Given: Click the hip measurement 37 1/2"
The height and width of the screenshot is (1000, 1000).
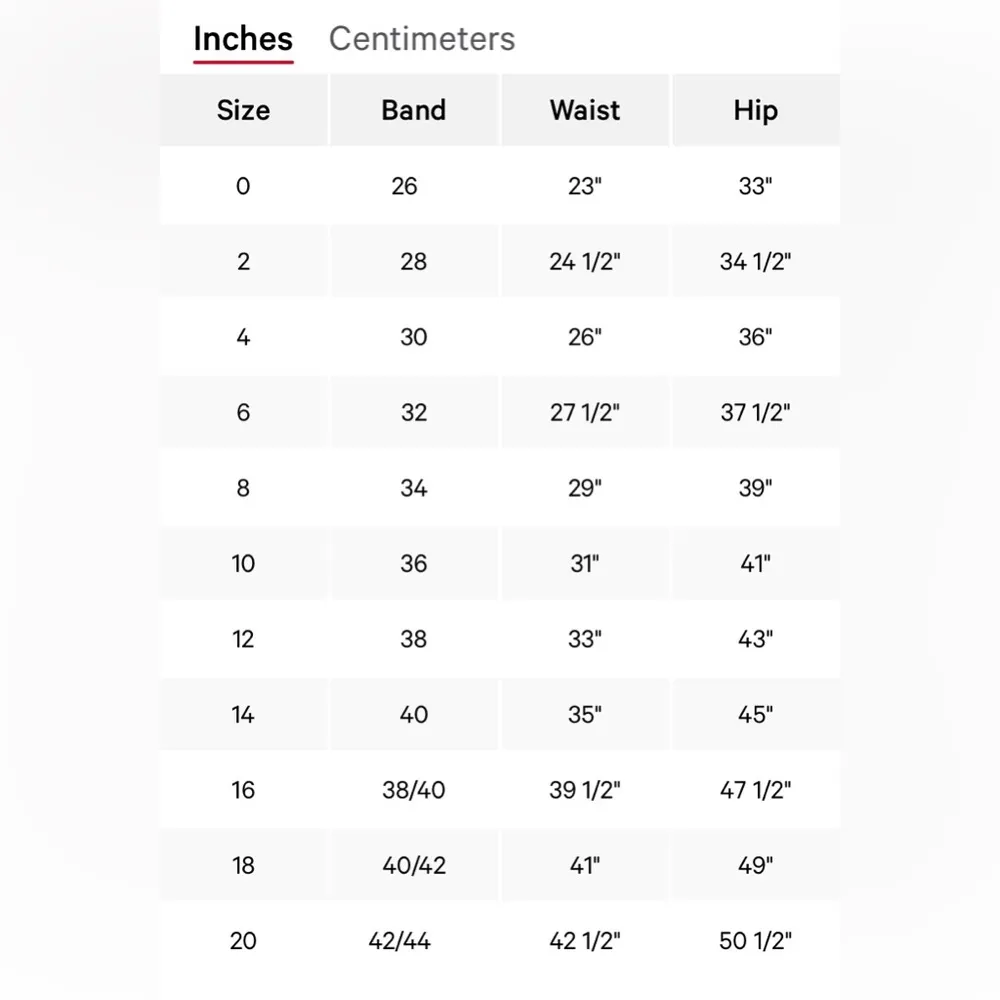Looking at the screenshot, I should (x=755, y=413).
